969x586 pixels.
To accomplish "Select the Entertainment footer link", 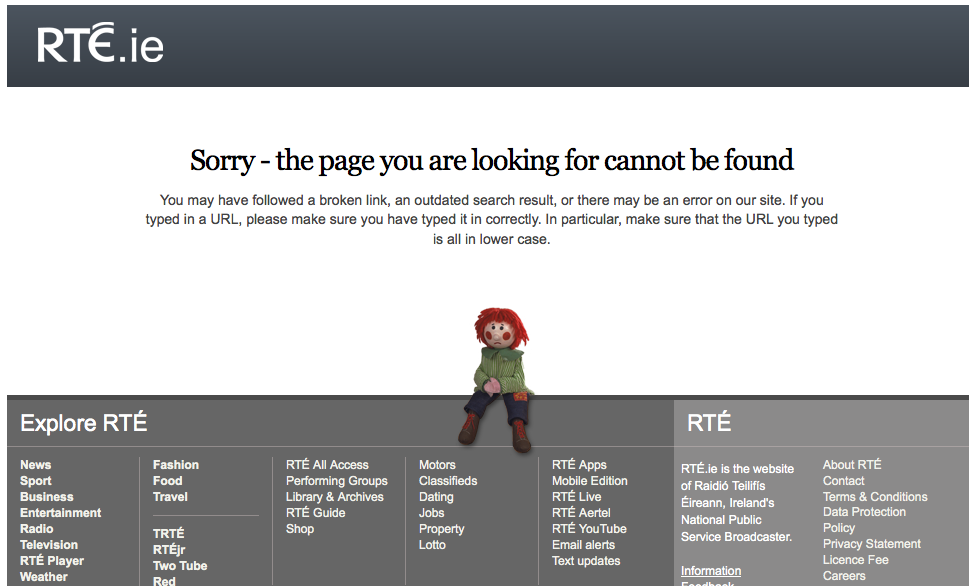I will [61, 513].
